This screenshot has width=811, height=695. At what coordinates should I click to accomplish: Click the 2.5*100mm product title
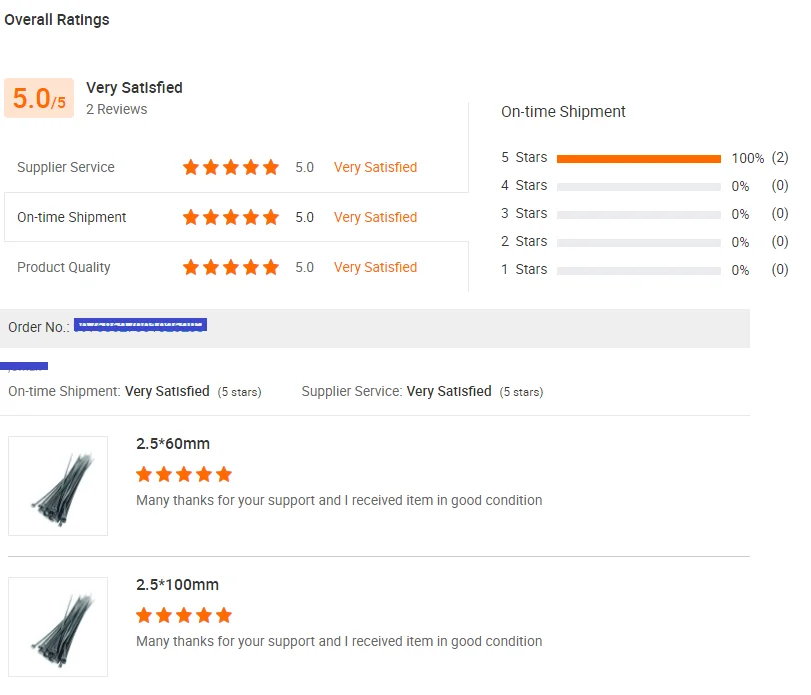point(177,585)
